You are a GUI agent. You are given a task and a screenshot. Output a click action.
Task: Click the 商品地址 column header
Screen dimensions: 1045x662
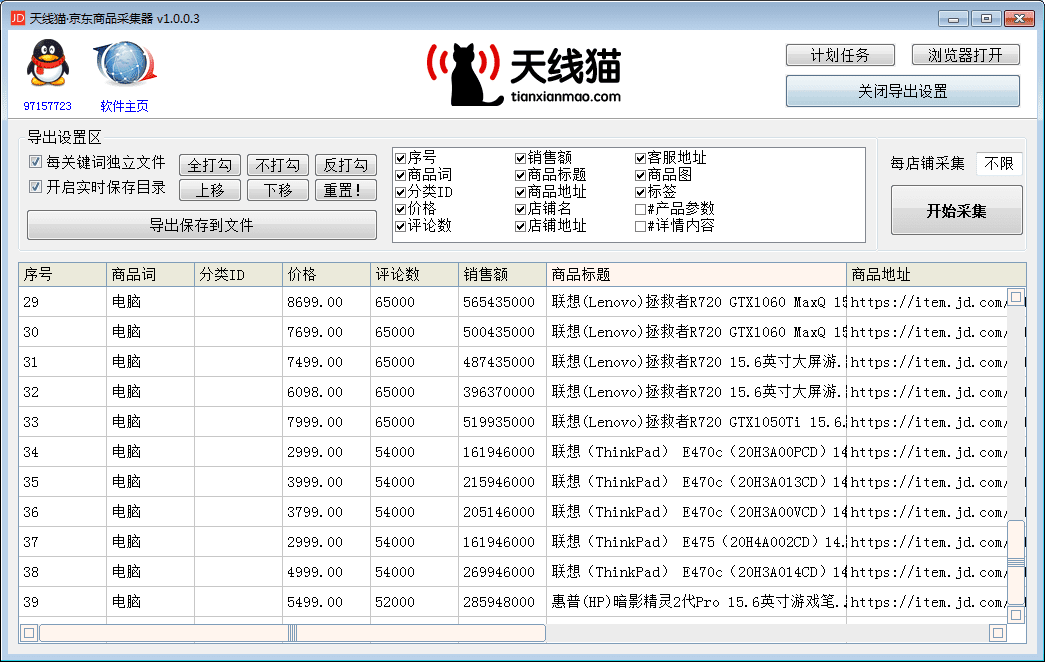936,275
